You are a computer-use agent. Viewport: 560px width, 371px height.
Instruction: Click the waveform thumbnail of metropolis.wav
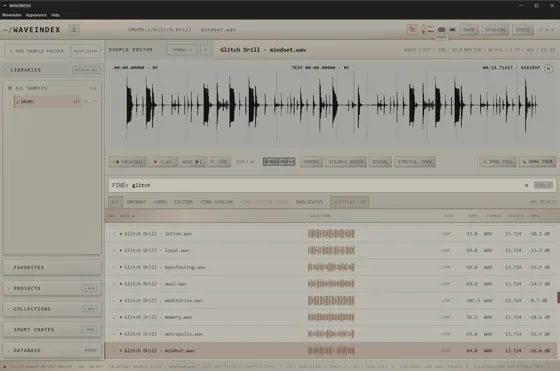331,334
